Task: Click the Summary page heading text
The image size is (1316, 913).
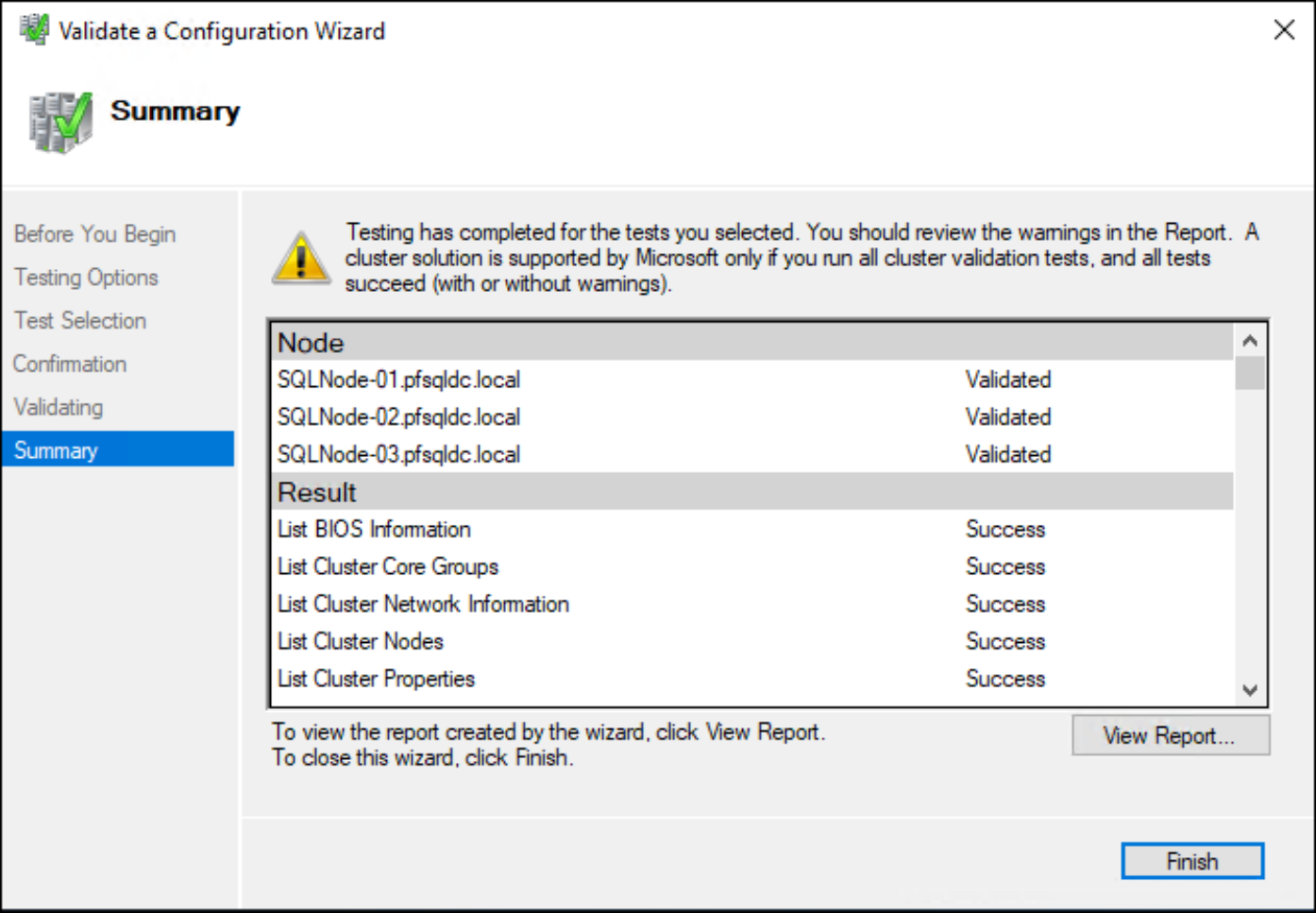Action: coord(176,111)
